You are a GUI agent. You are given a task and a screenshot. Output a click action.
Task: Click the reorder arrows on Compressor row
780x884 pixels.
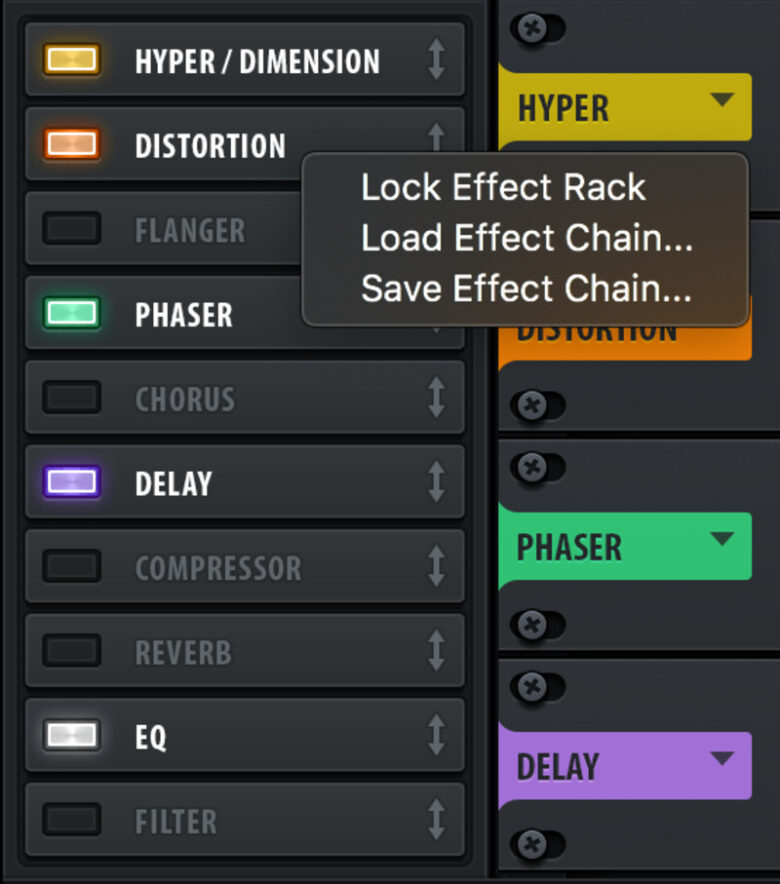(435, 567)
